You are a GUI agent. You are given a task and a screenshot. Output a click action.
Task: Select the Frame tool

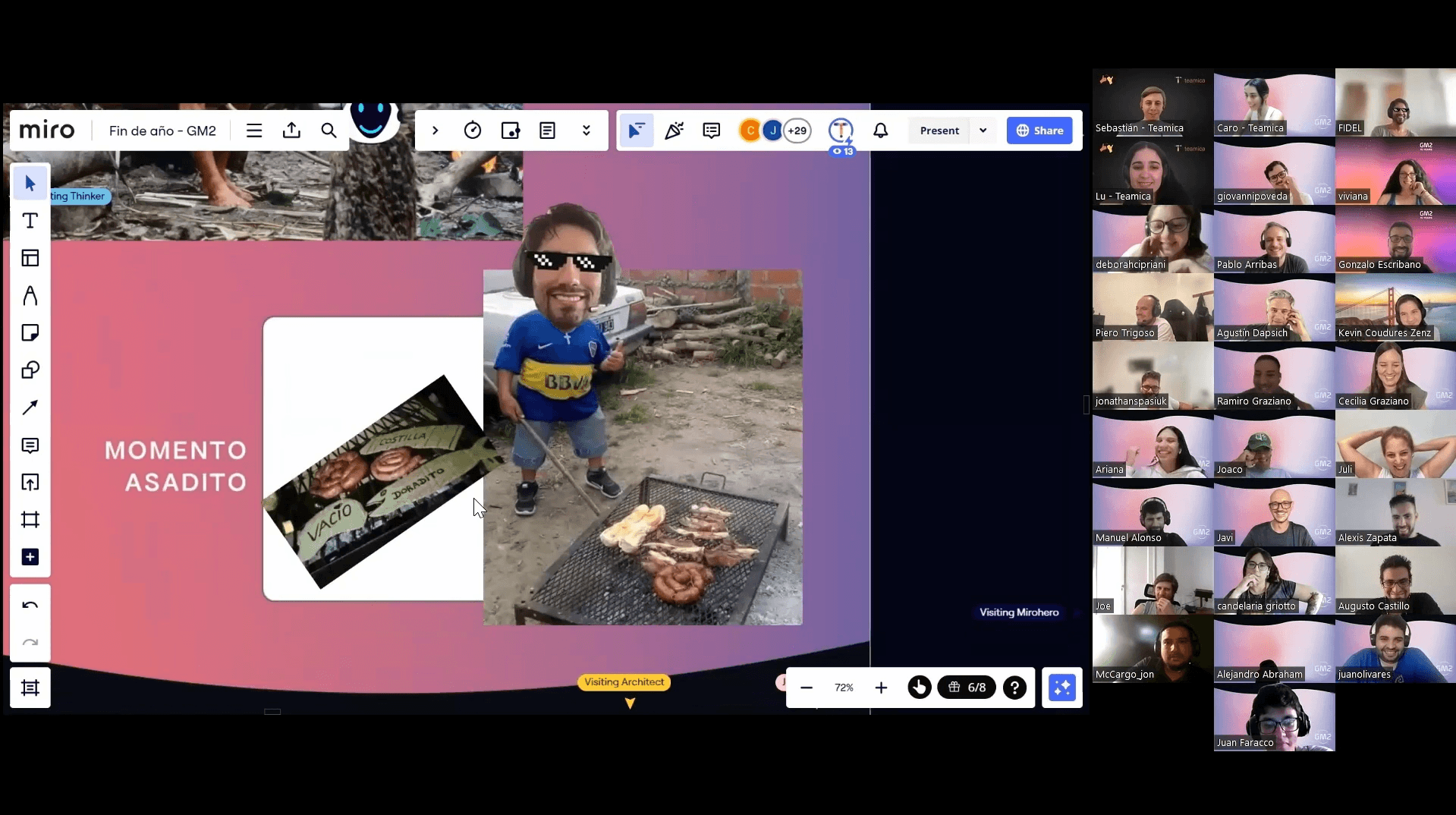coord(30,520)
